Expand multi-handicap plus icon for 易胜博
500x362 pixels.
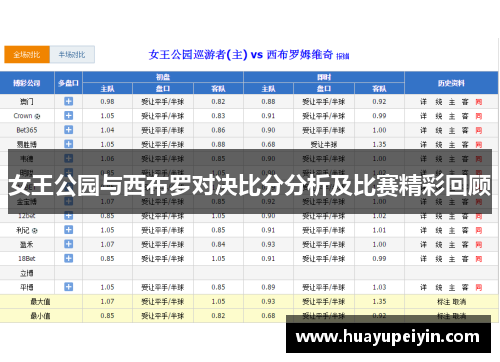(x=69, y=144)
